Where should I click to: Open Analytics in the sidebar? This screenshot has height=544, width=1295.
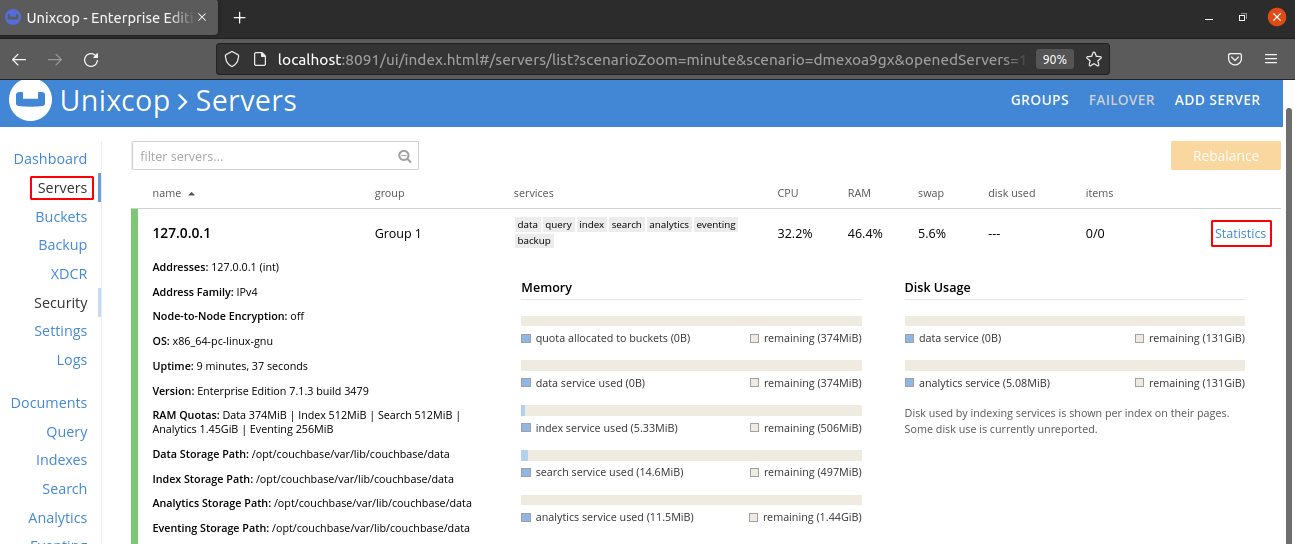click(x=58, y=518)
